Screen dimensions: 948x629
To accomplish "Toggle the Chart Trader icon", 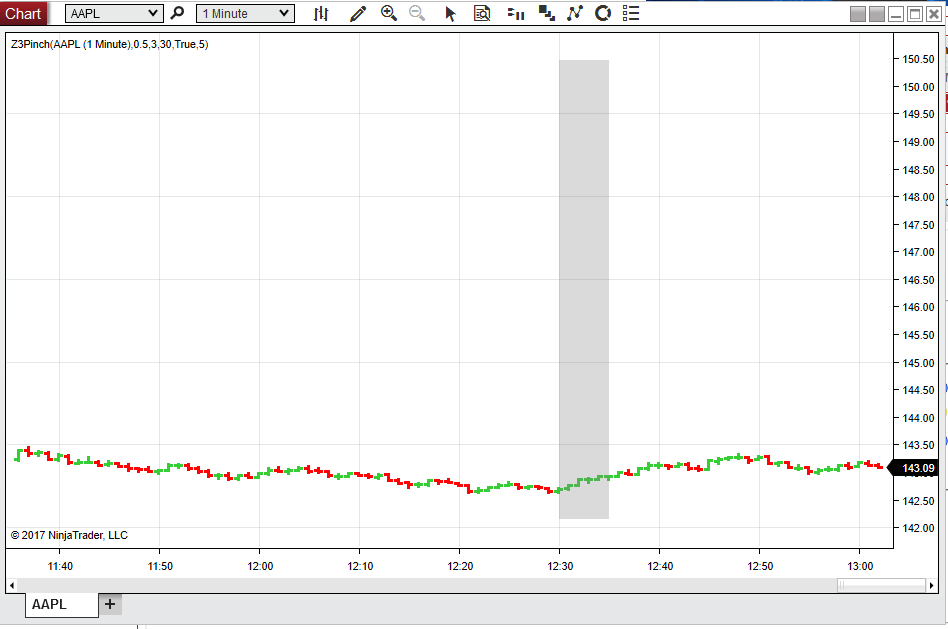I will (x=516, y=13).
